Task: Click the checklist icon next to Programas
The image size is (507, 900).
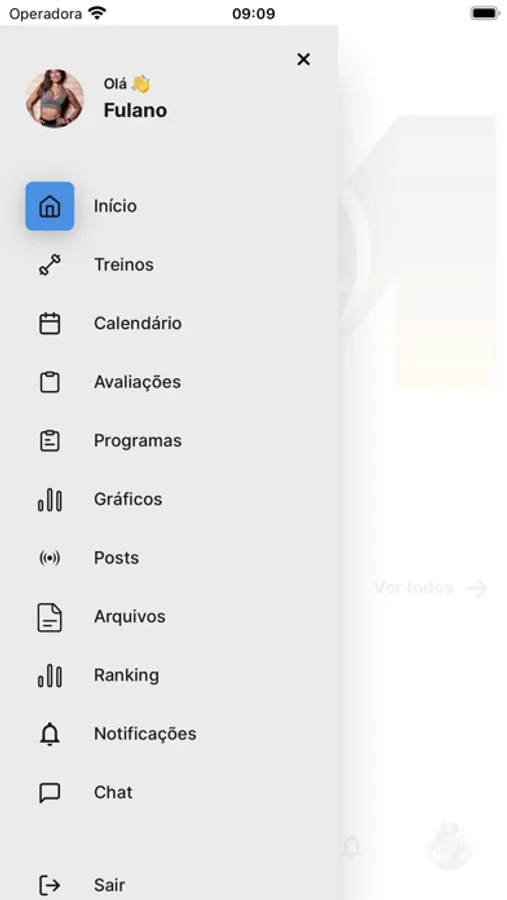Action: 49,440
